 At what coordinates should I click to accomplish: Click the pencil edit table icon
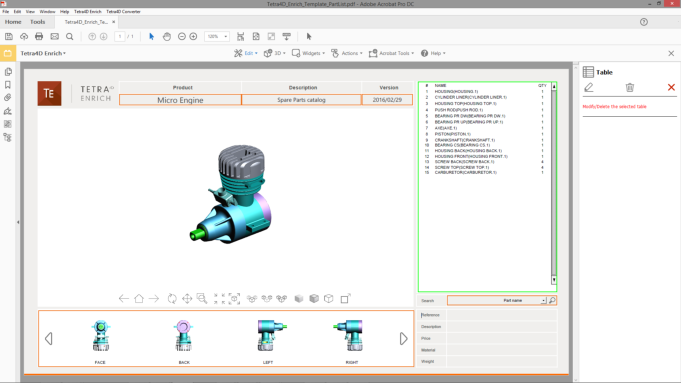coord(588,88)
